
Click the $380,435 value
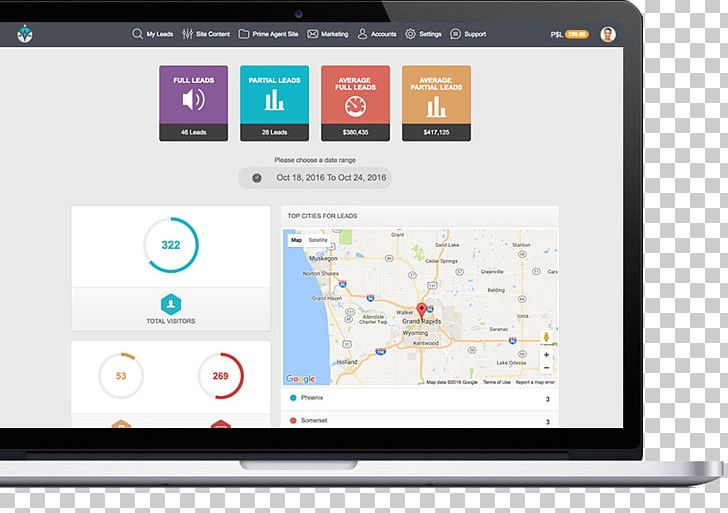click(355, 132)
